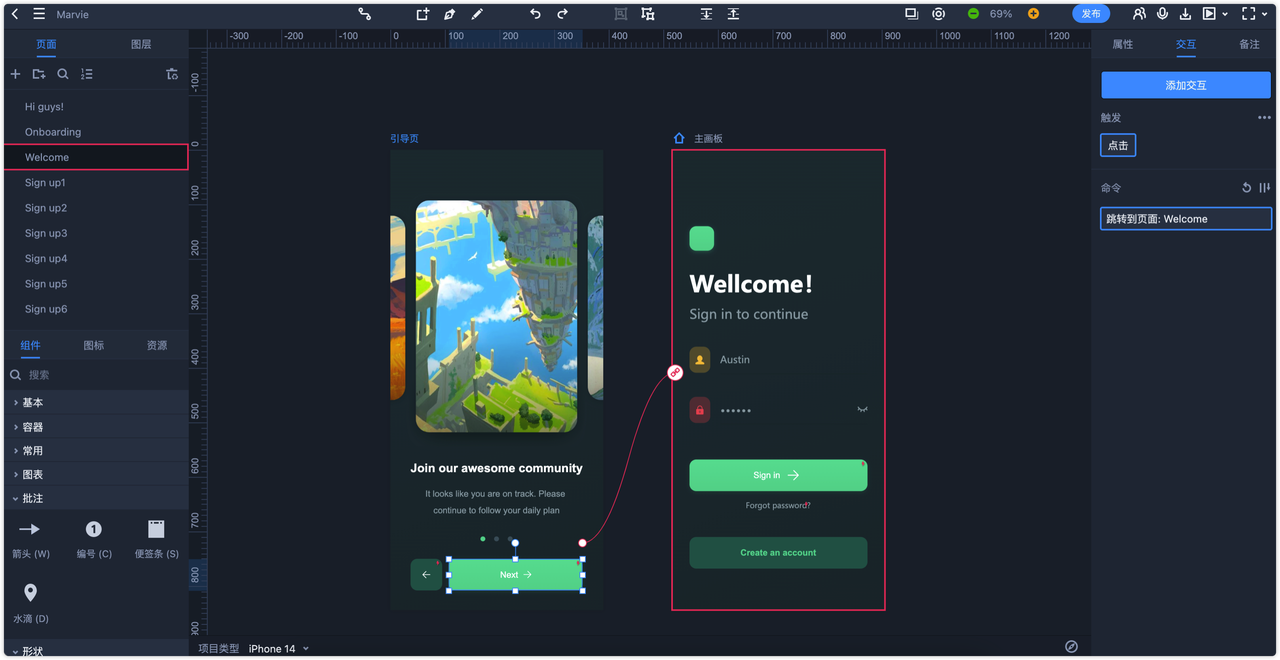The width and height of the screenshot is (1280, 660).
Task: Click the download icon in top bar
Action: tap(1185, 14)
